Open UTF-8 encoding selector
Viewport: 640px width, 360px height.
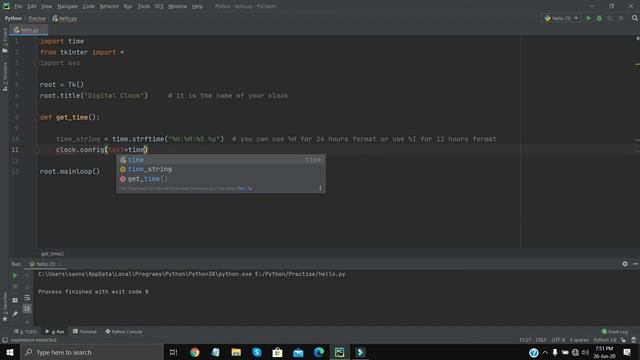(x=558, y=340)
